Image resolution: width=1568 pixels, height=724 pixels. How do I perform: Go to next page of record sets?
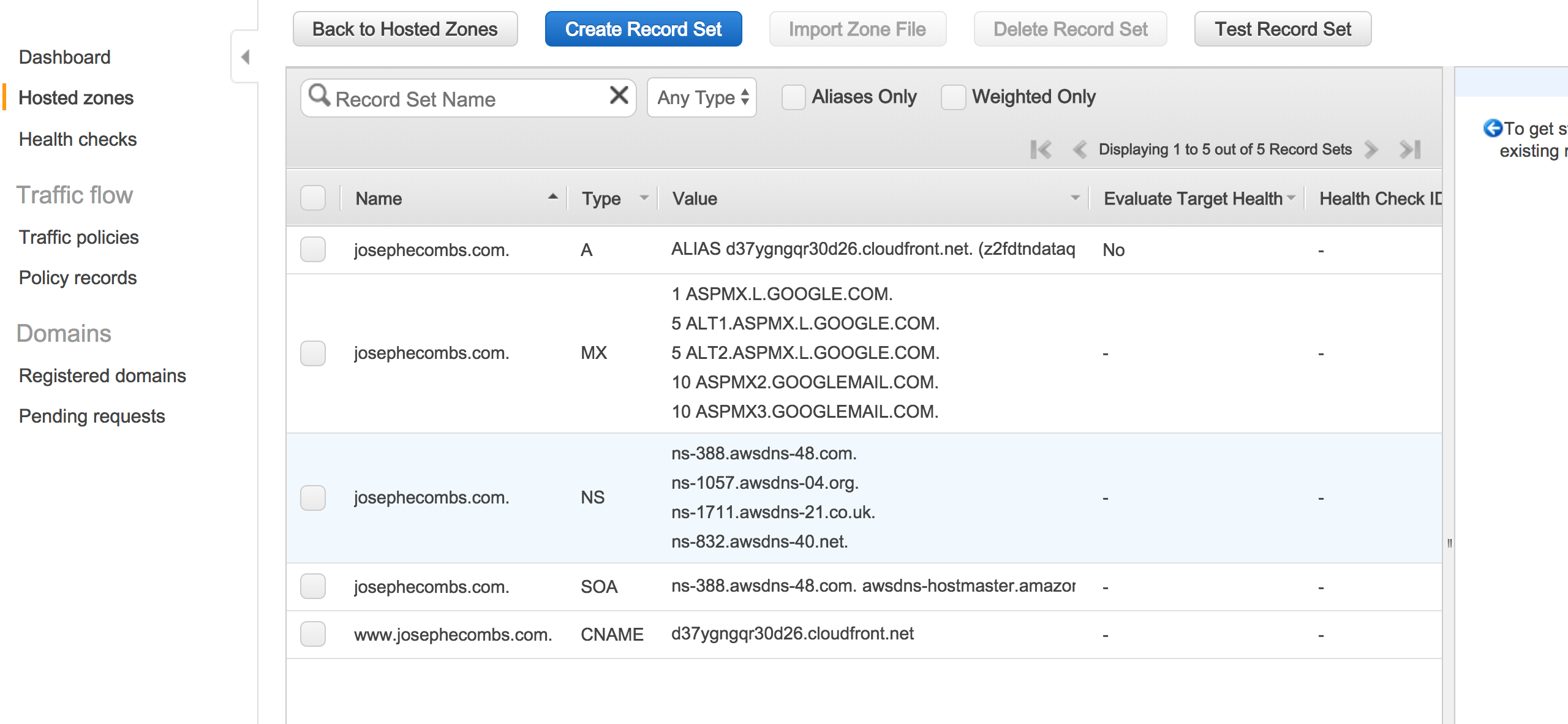tap(1371, 149)
